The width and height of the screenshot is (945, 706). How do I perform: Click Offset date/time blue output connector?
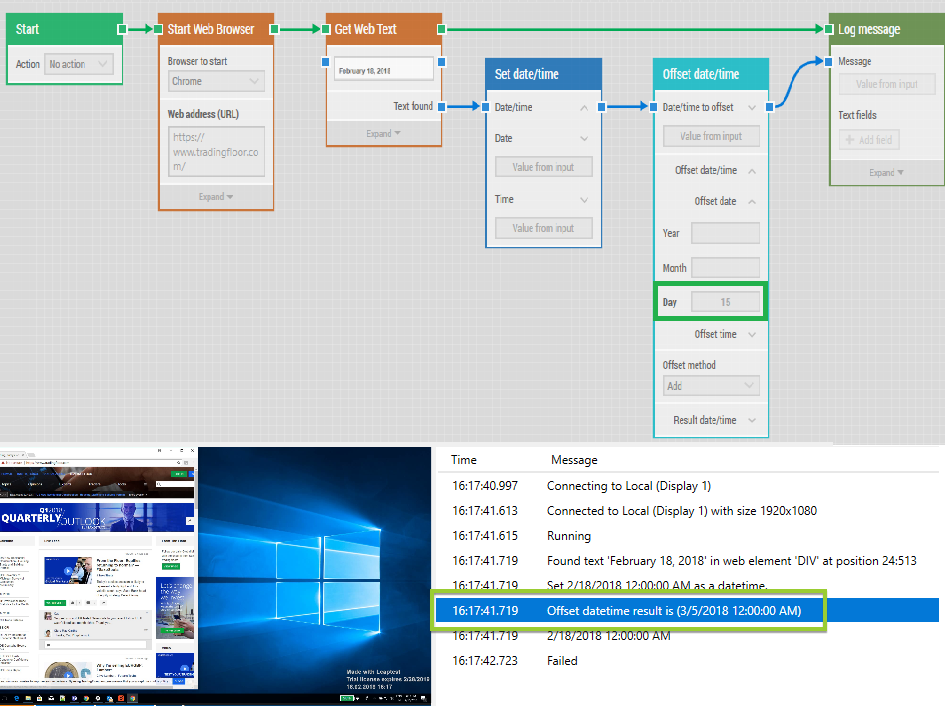coord(769,106)
